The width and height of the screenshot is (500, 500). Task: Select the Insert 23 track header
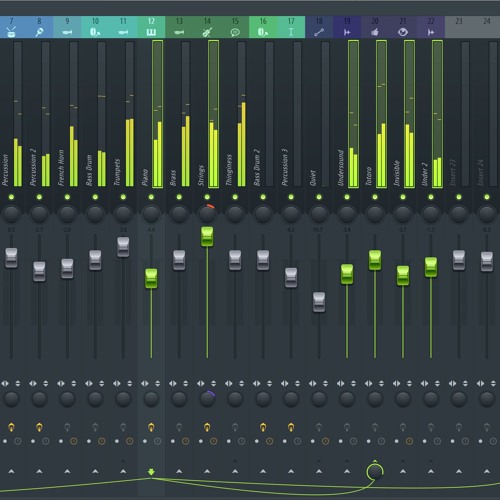pyautogui.click(x=459, y=27)
